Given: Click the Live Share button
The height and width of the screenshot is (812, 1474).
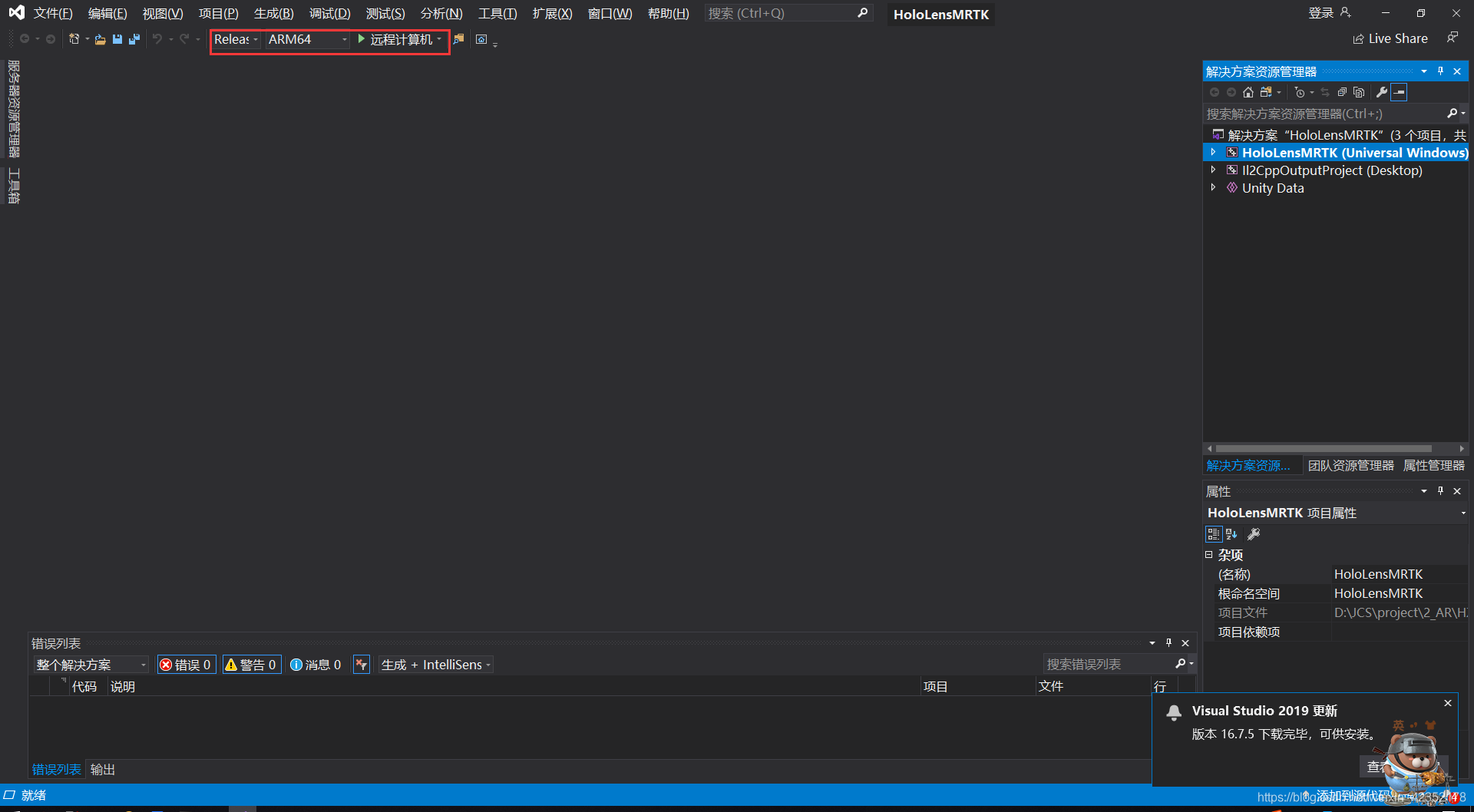Looking at the screenshot, I should tap(1390, 38).
